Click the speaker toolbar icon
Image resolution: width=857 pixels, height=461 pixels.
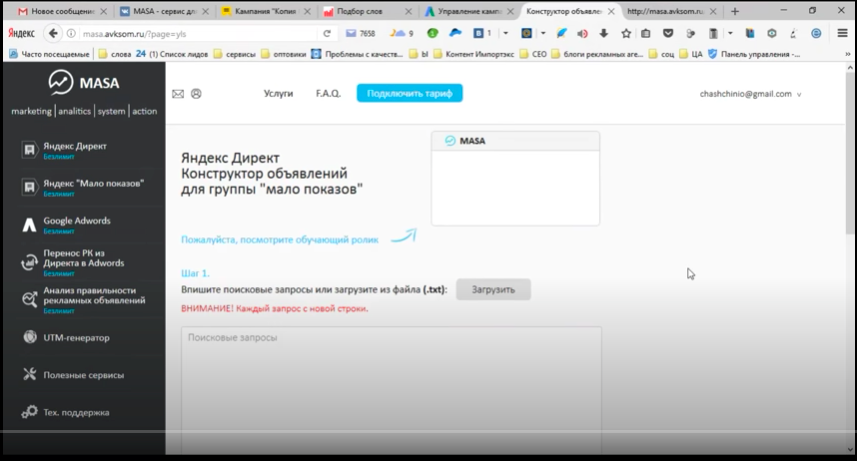click(583, 33)
